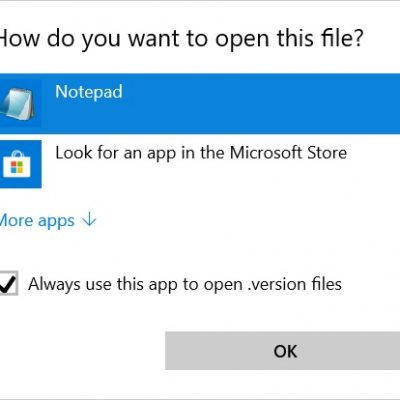Uncheck the Always use this app checkbox
This screenshot has height=400, width=400.
(8, 284)
